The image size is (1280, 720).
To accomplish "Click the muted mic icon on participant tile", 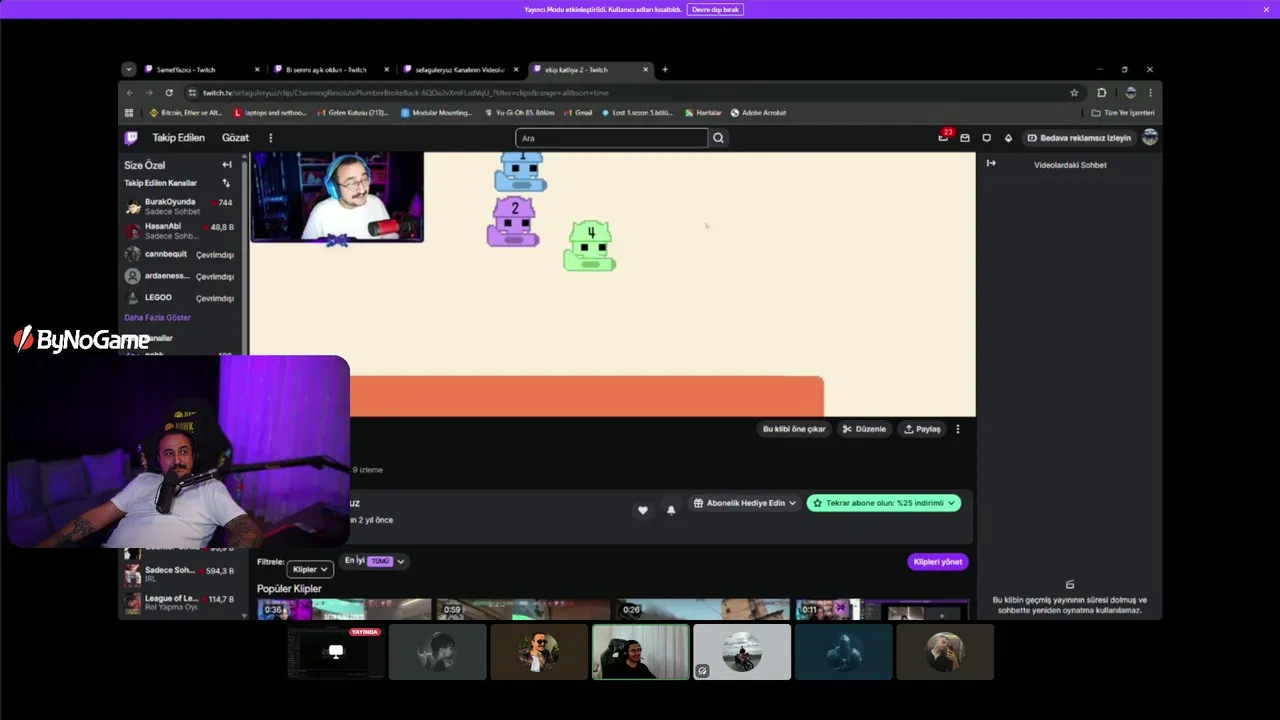I will coord(703,671).
